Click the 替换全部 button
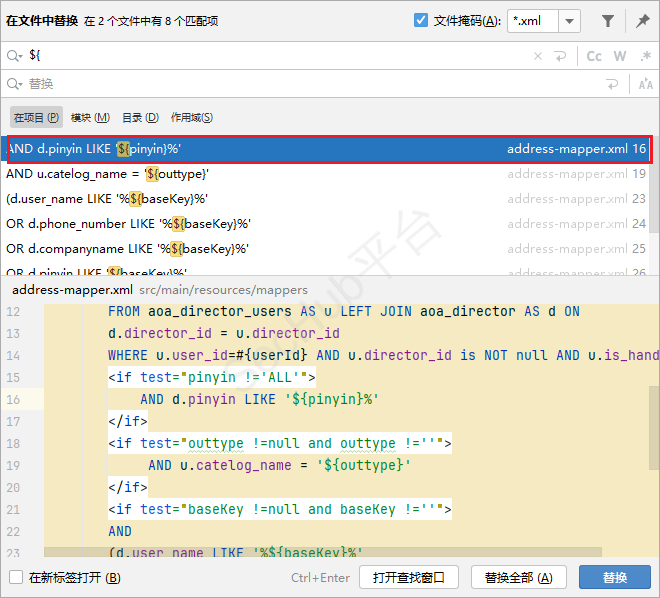 [517, 577]
